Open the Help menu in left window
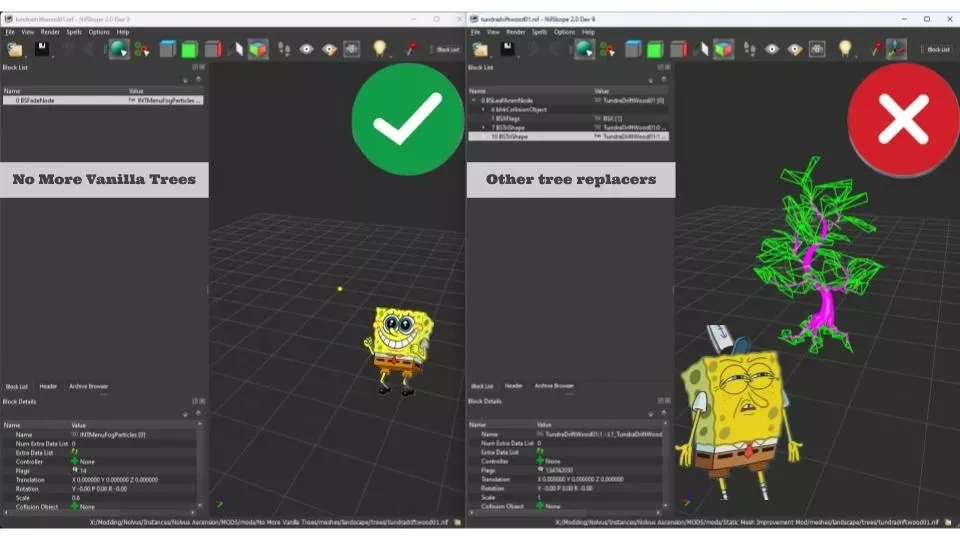 click(x=123, y=32)
